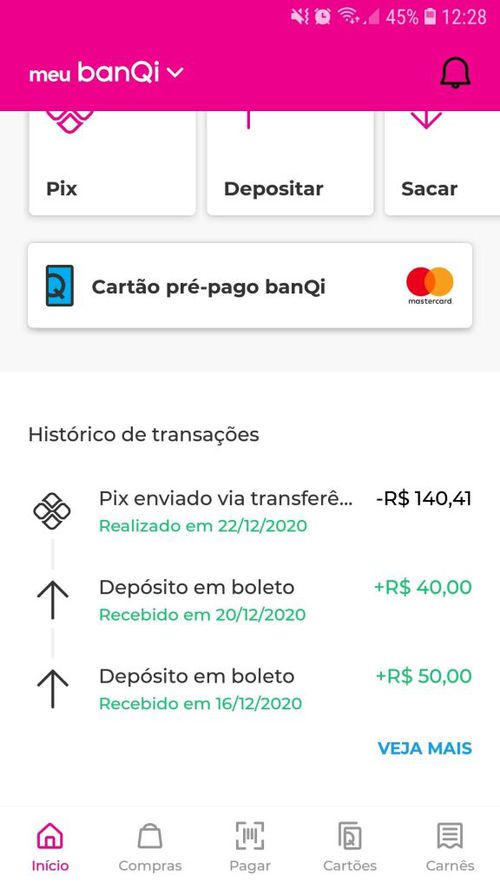Tap the Depositar card
The image size is (500, 889).
pyautogui.click(x=290, y=163)
